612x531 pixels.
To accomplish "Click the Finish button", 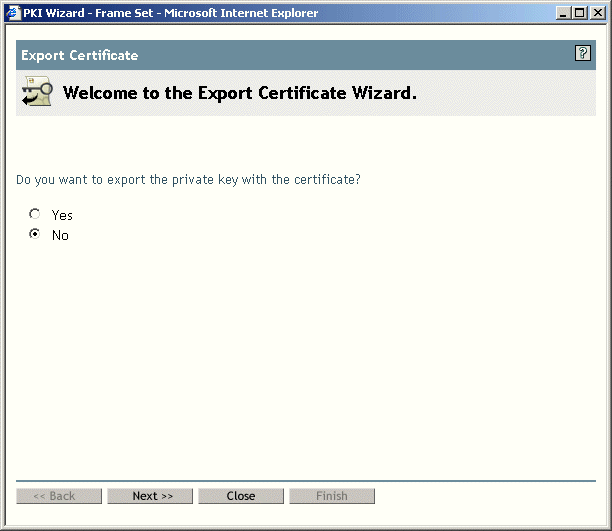I will (332, 496).
